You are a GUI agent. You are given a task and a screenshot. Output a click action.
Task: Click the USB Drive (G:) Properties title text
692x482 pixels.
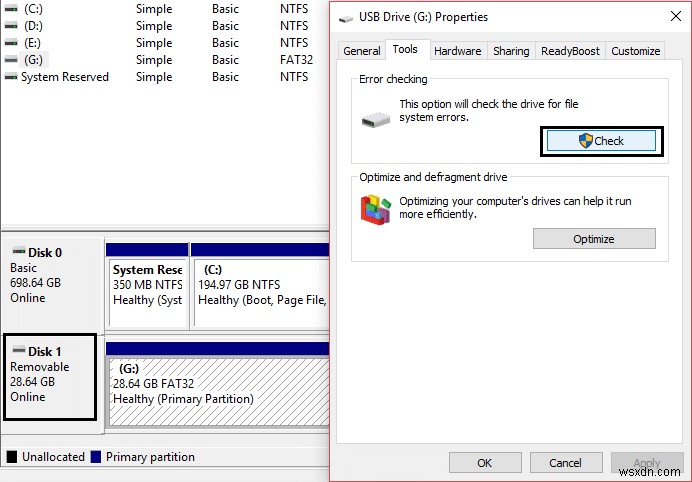pos(423,17)
